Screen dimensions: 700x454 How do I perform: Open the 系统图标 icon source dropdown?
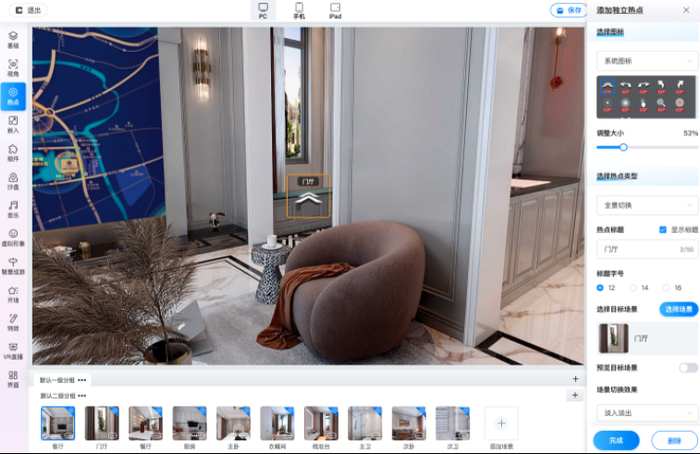pos(647,61)
